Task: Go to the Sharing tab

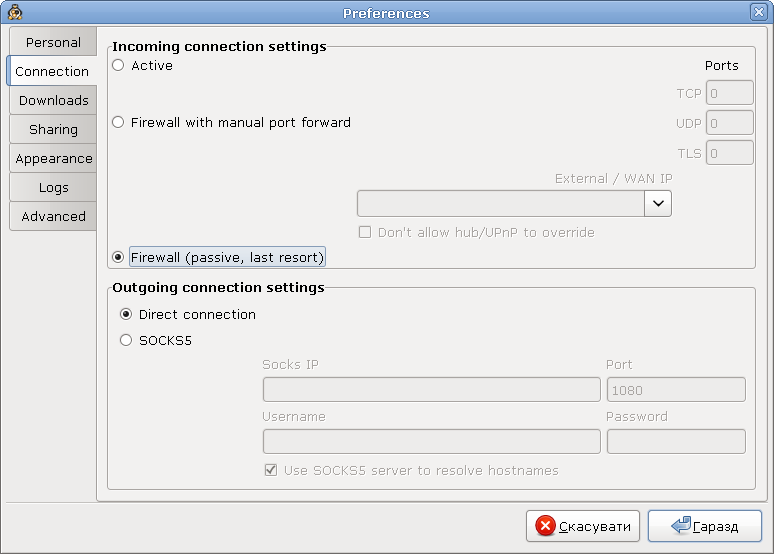Action: click(x=53, y=130)
